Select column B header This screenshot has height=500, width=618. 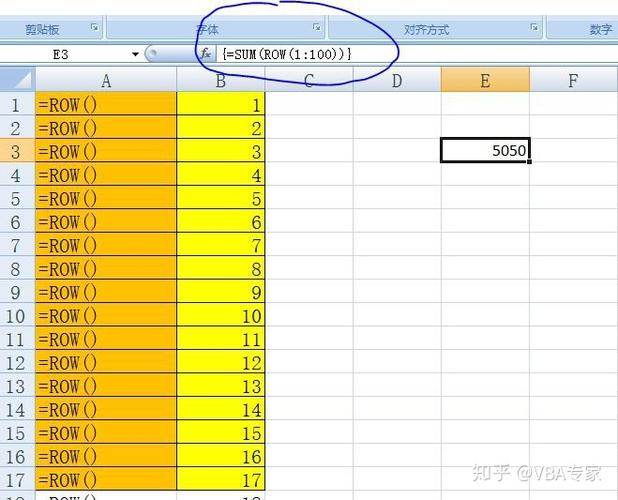coord(221,80)
